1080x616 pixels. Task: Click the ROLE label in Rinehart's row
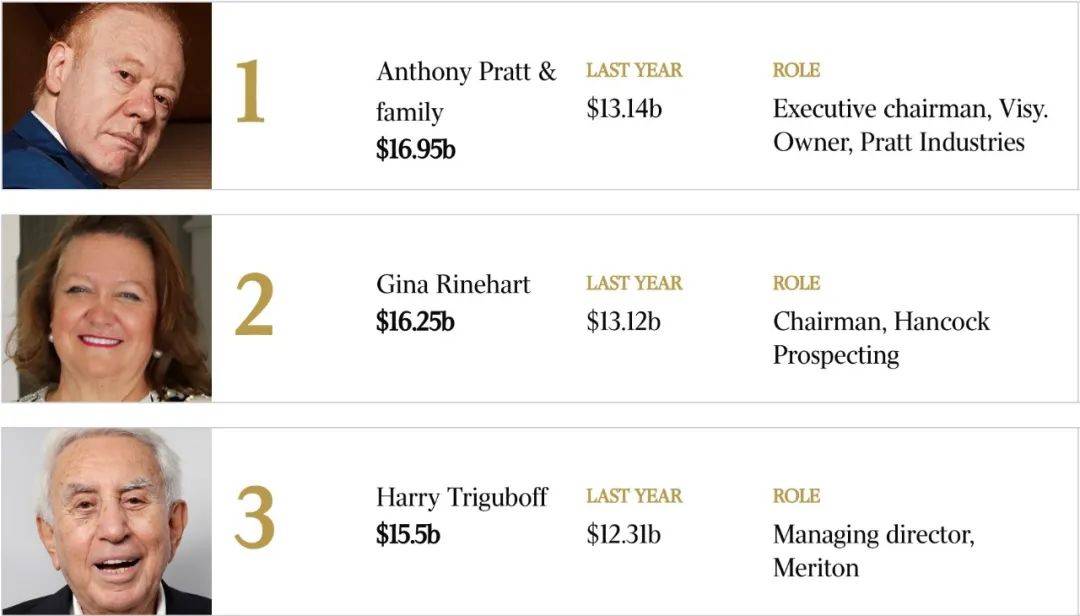pyautogui.click(x=796, y=283)
